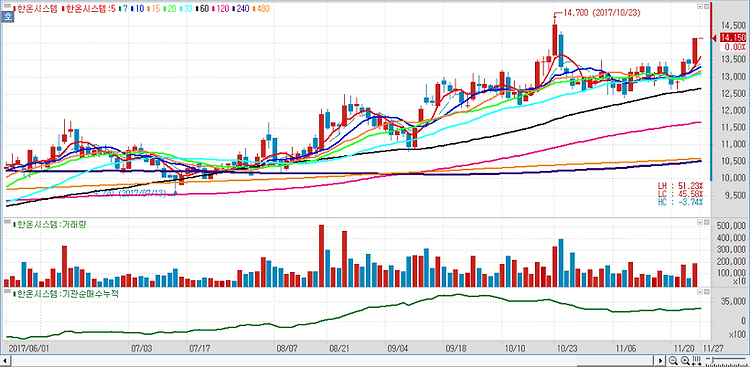Select the 5-day moving average legend
Image resolution: width=750 pixels, height=367 pixels.
[x=89, y=9]
